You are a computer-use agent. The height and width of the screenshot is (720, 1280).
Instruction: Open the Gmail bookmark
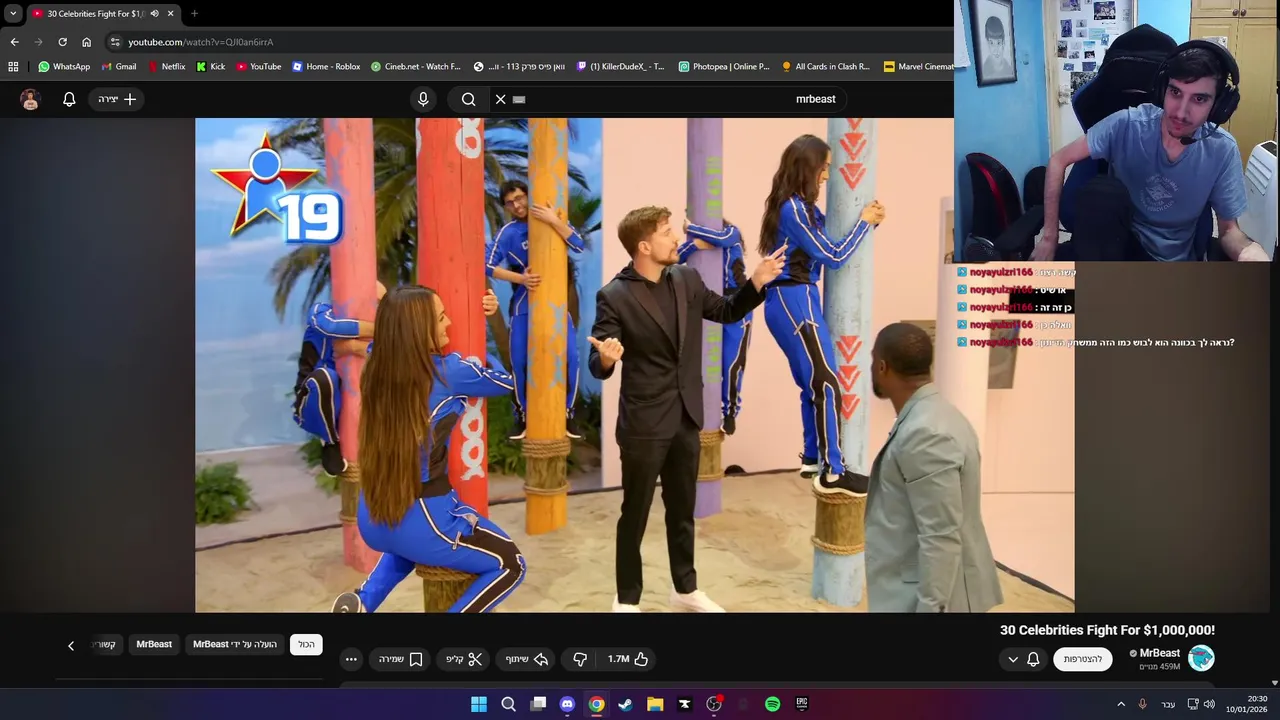pyautogui.click(x=119, y=67)
